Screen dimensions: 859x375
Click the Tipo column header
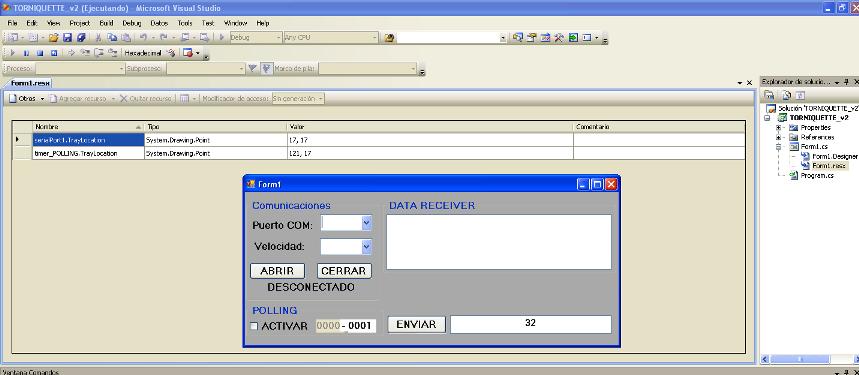215,127
